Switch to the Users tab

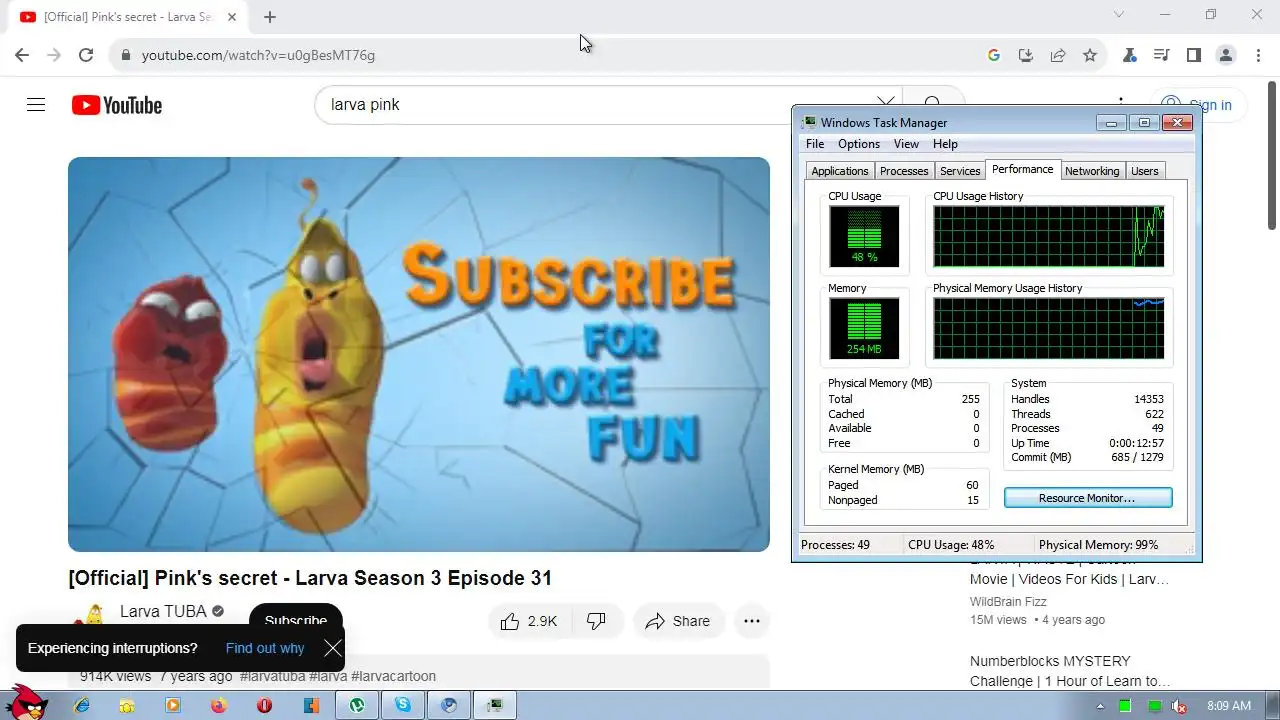[1145, 171]
